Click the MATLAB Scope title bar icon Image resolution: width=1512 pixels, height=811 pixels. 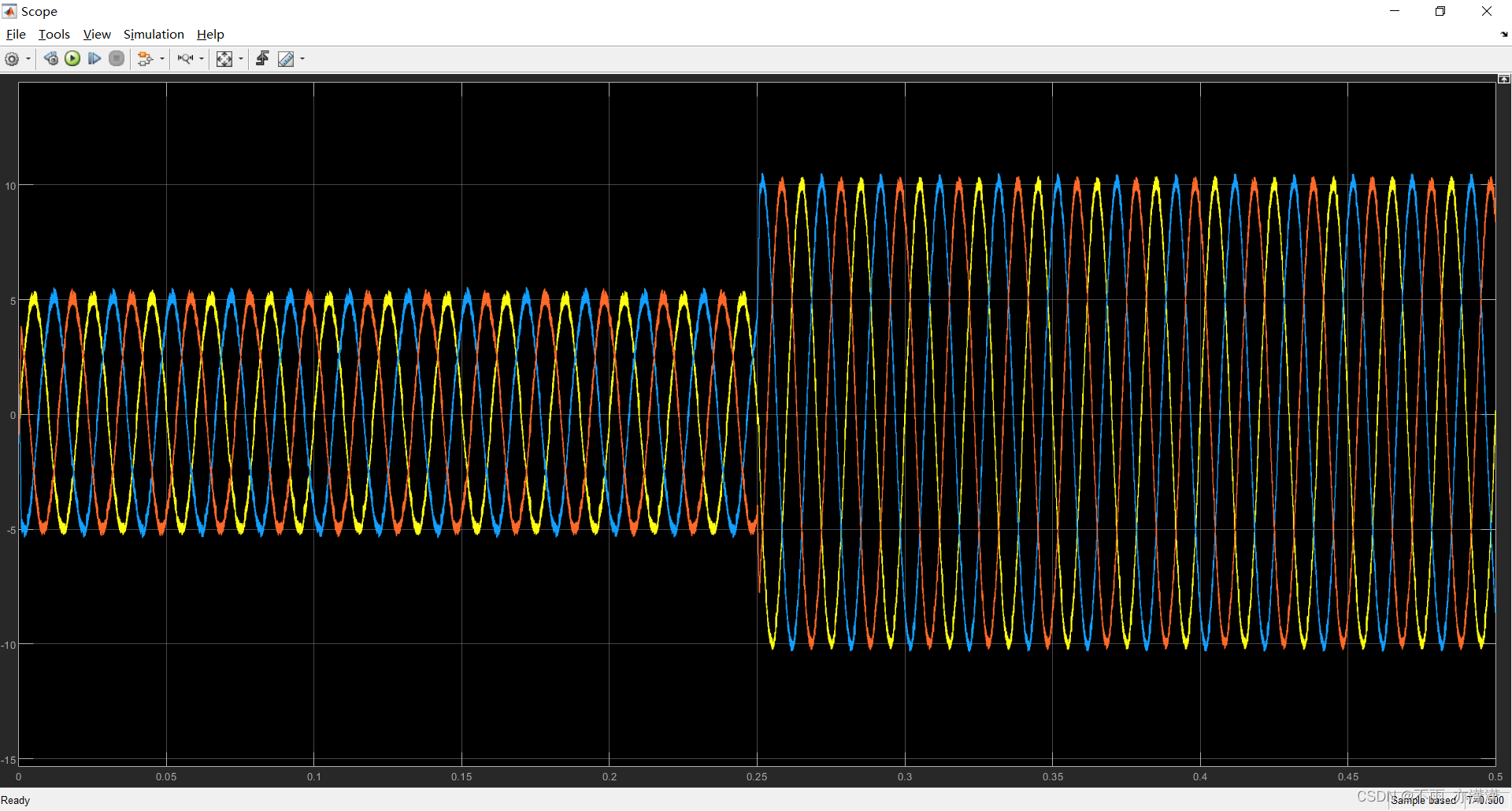tap(9, 11)
